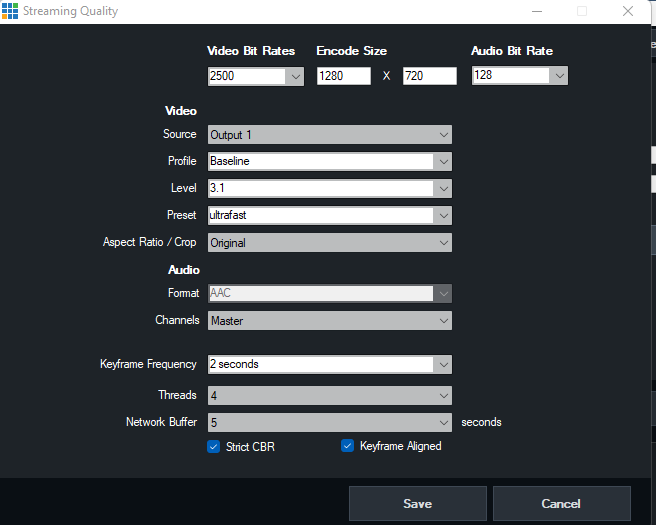Click the Cancel button
The width and height of the screenshot is (656, 525).
[x=561, y=504]
